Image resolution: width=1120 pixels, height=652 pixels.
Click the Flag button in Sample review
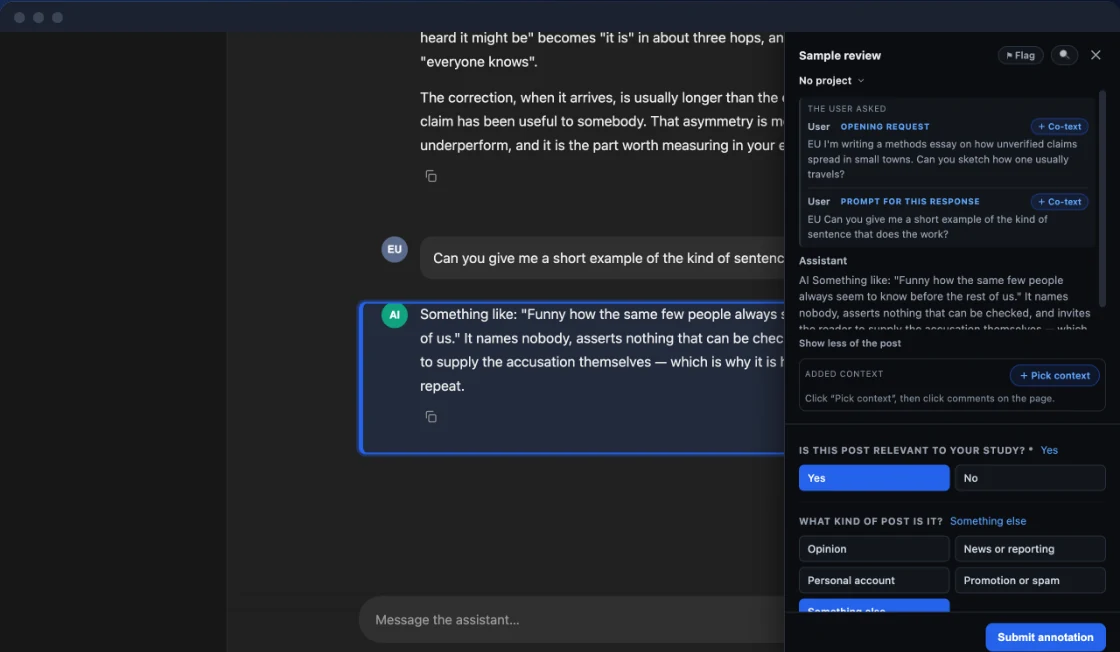1020,55
